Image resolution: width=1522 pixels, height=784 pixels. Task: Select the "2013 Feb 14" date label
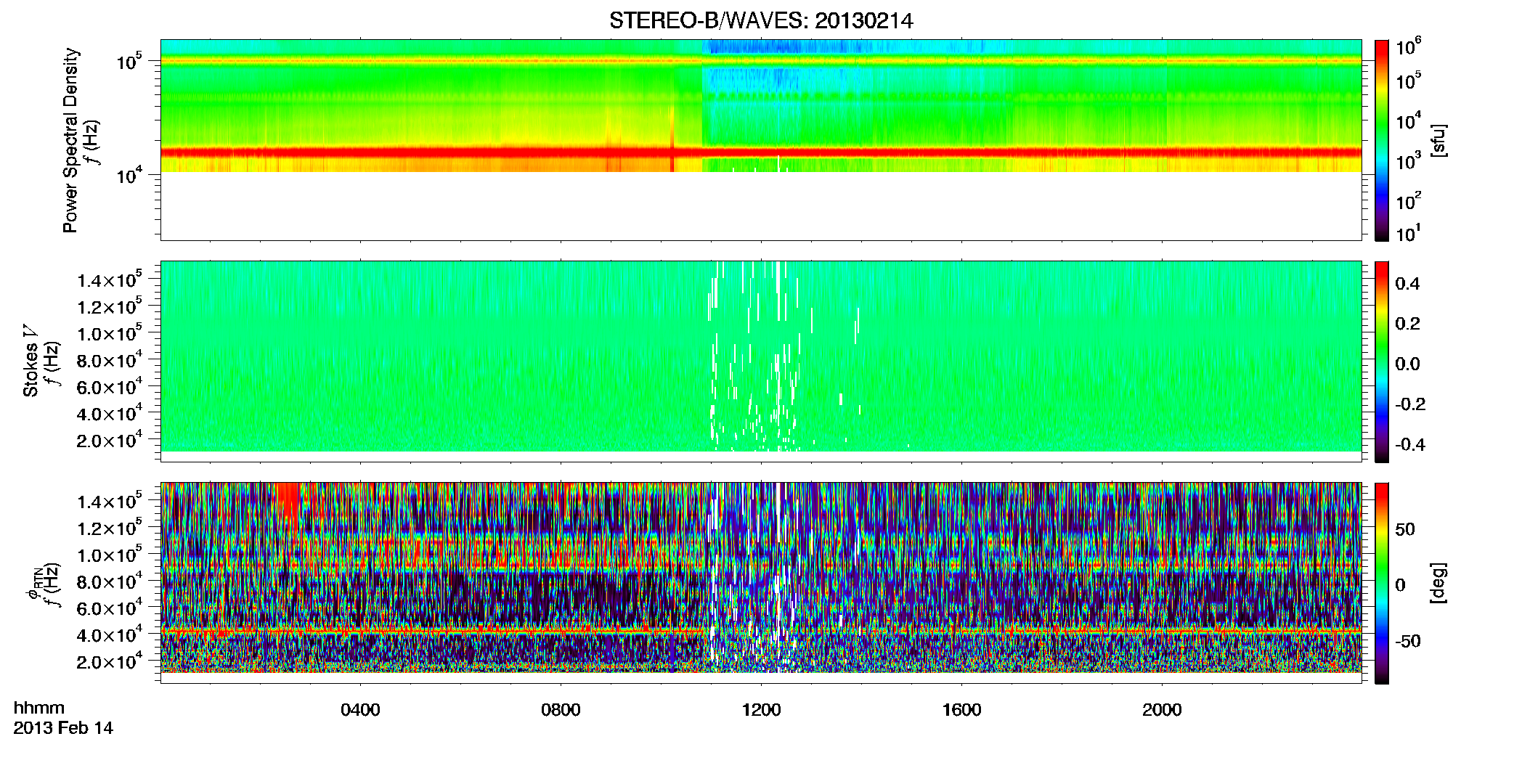point(63,728)
